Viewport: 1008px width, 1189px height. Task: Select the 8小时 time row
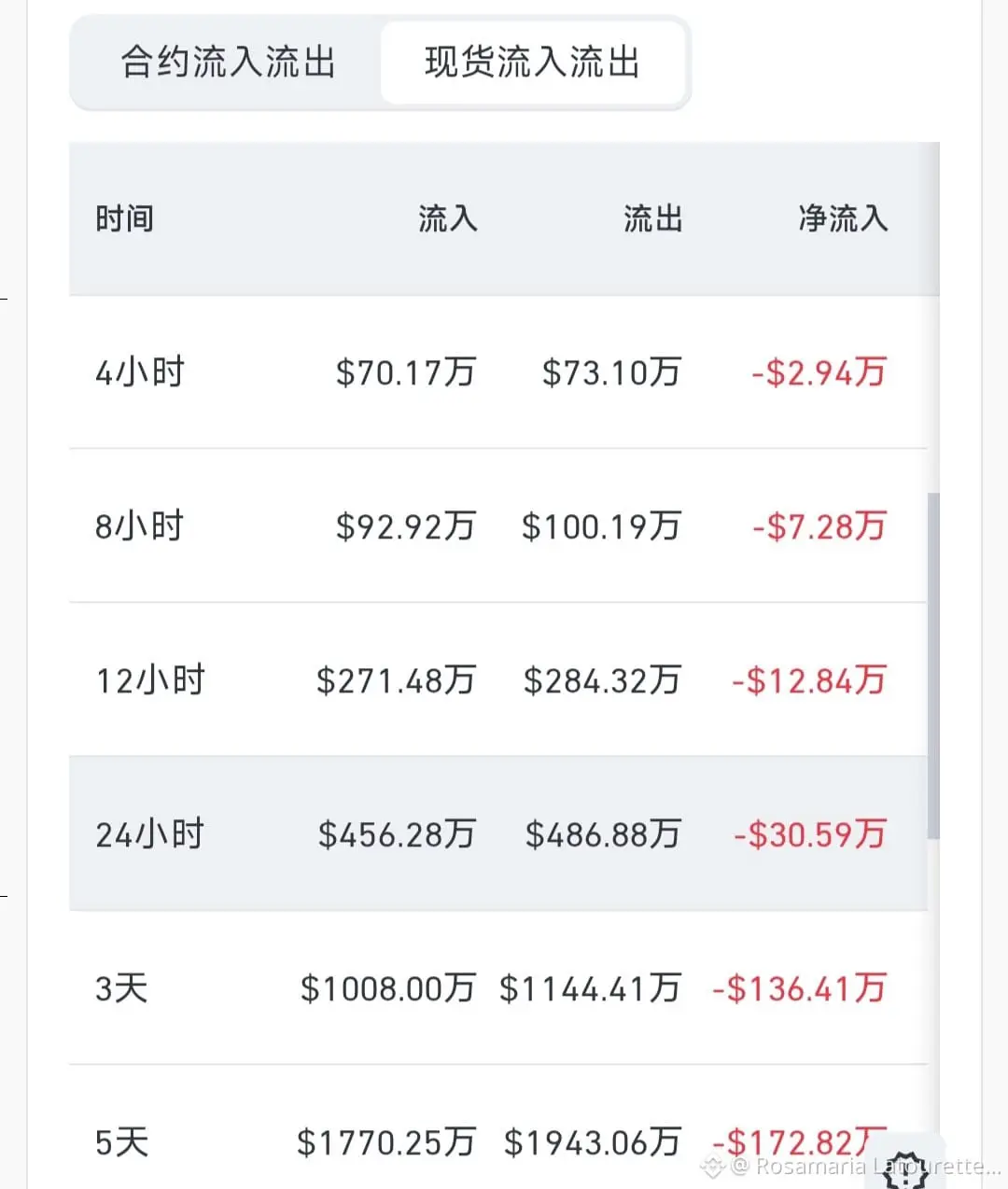coord(140,526)
